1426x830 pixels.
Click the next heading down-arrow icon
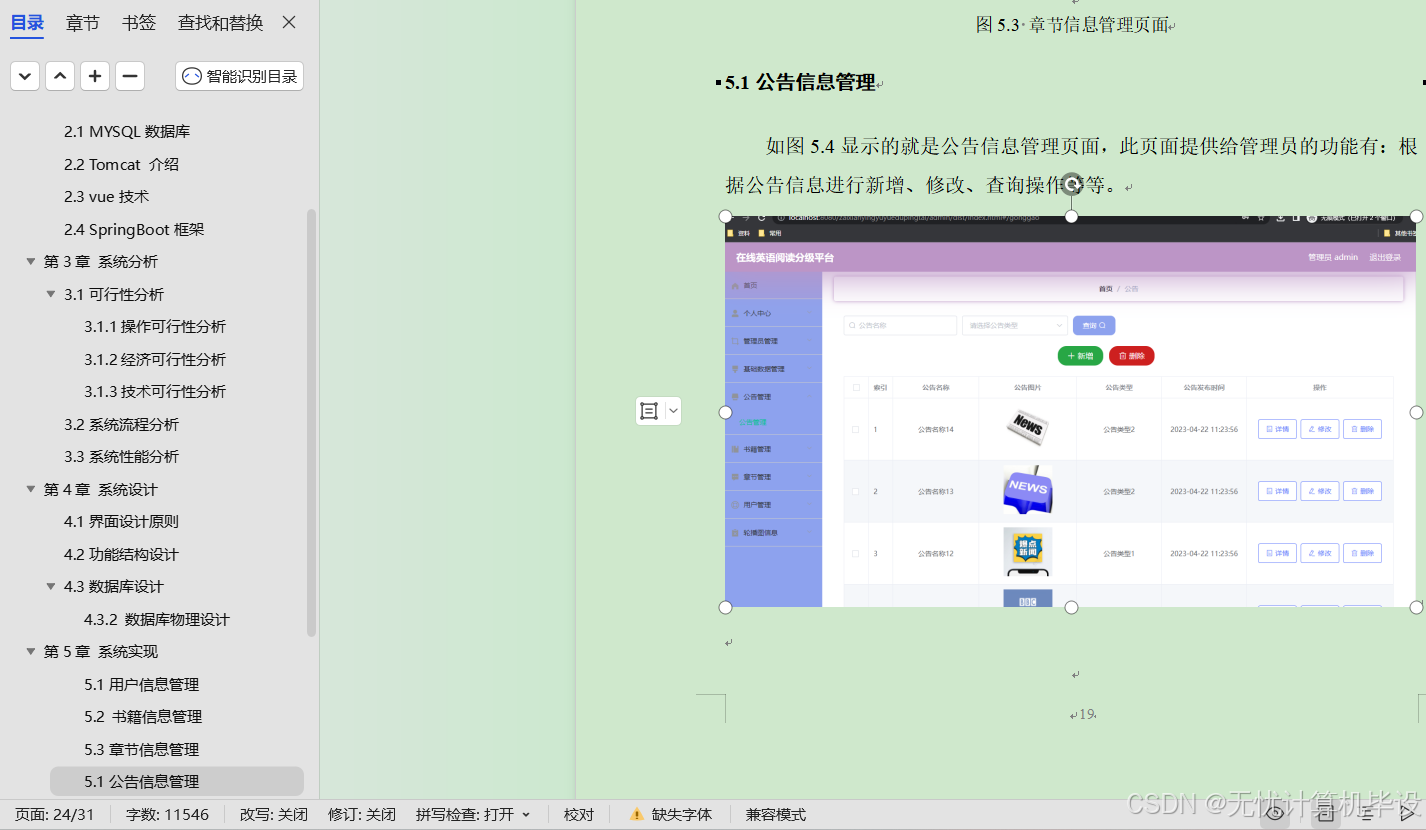[24, 76]
